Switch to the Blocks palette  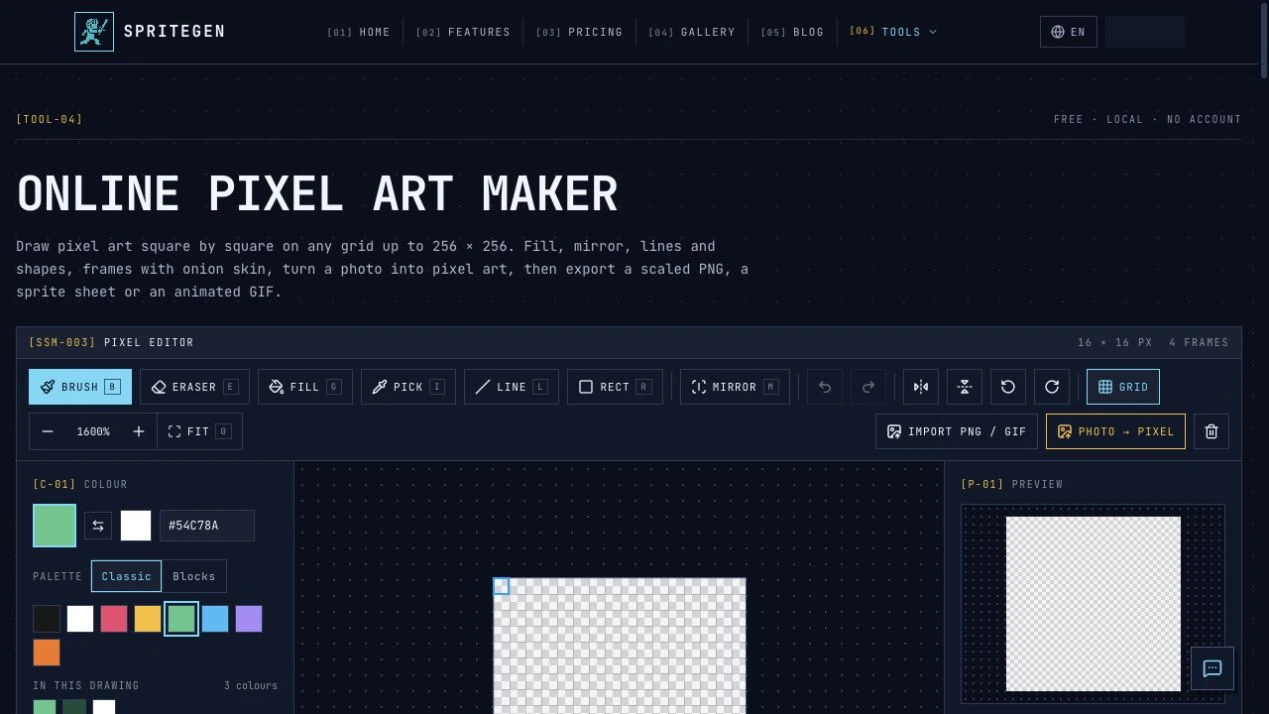[194, 576]
